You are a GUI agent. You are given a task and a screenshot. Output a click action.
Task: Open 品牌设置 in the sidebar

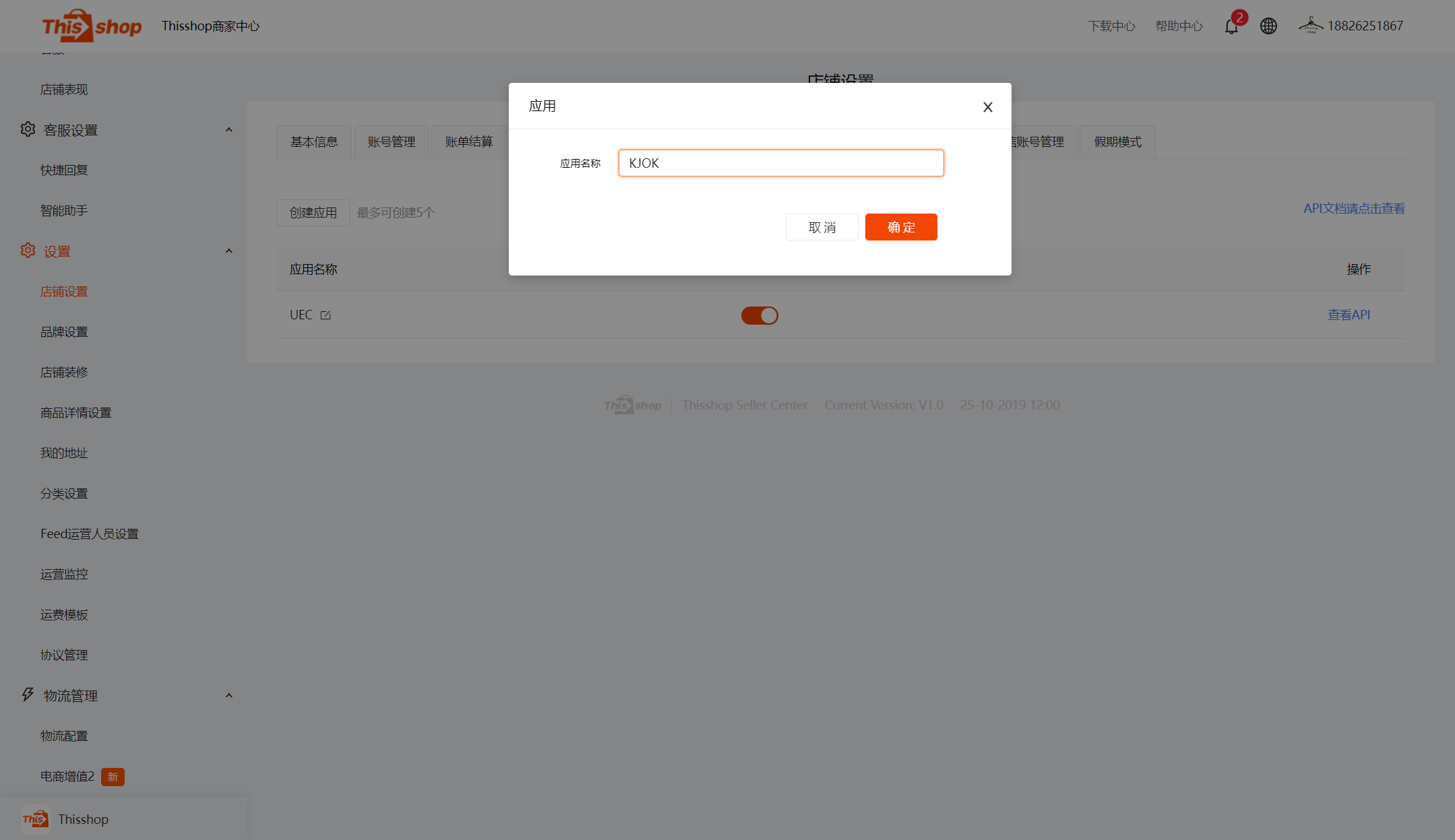click(x=64, y=332)
